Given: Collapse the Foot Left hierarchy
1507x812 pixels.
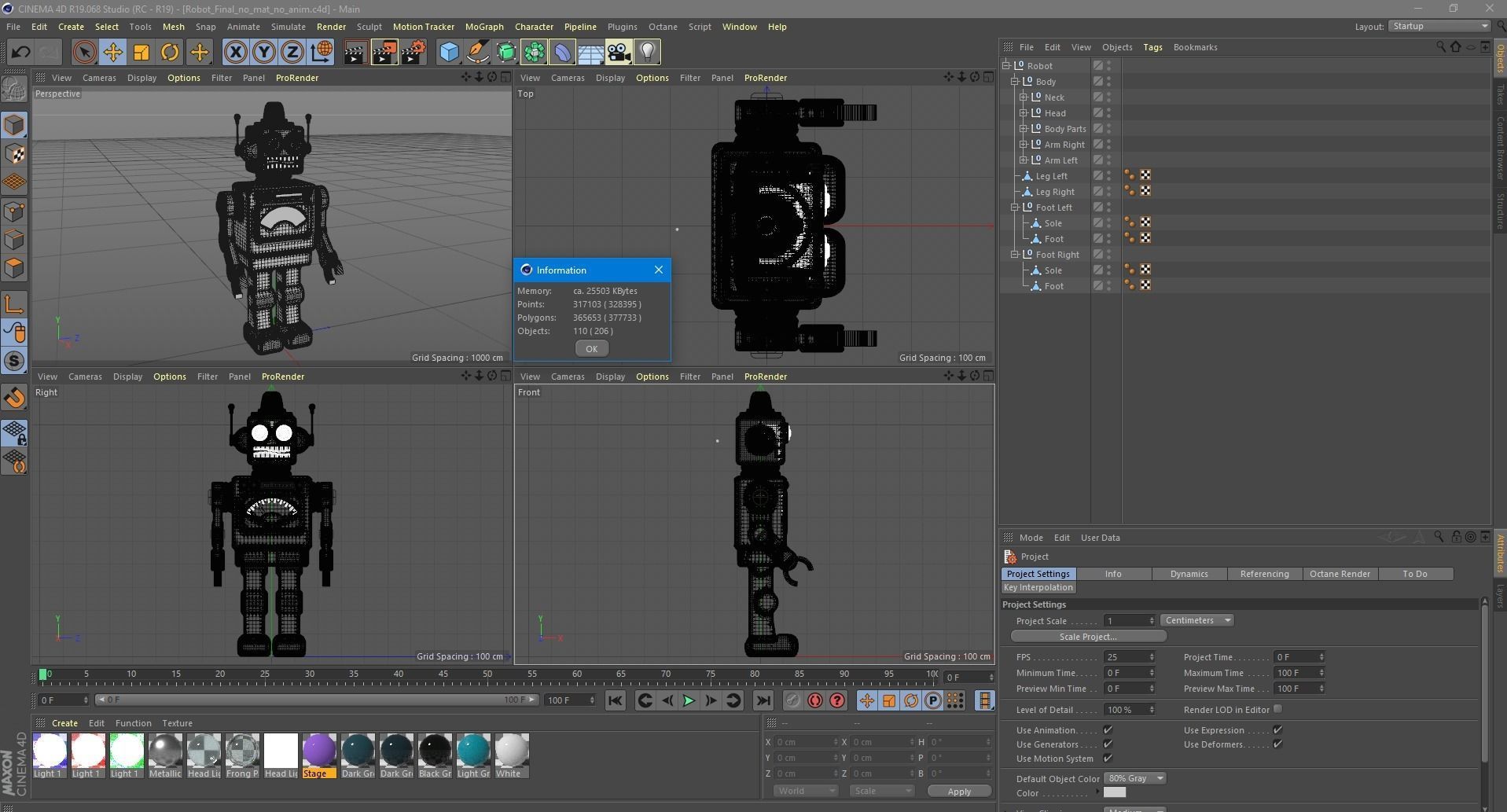Looking at the screenshot, I should 1014,207.
